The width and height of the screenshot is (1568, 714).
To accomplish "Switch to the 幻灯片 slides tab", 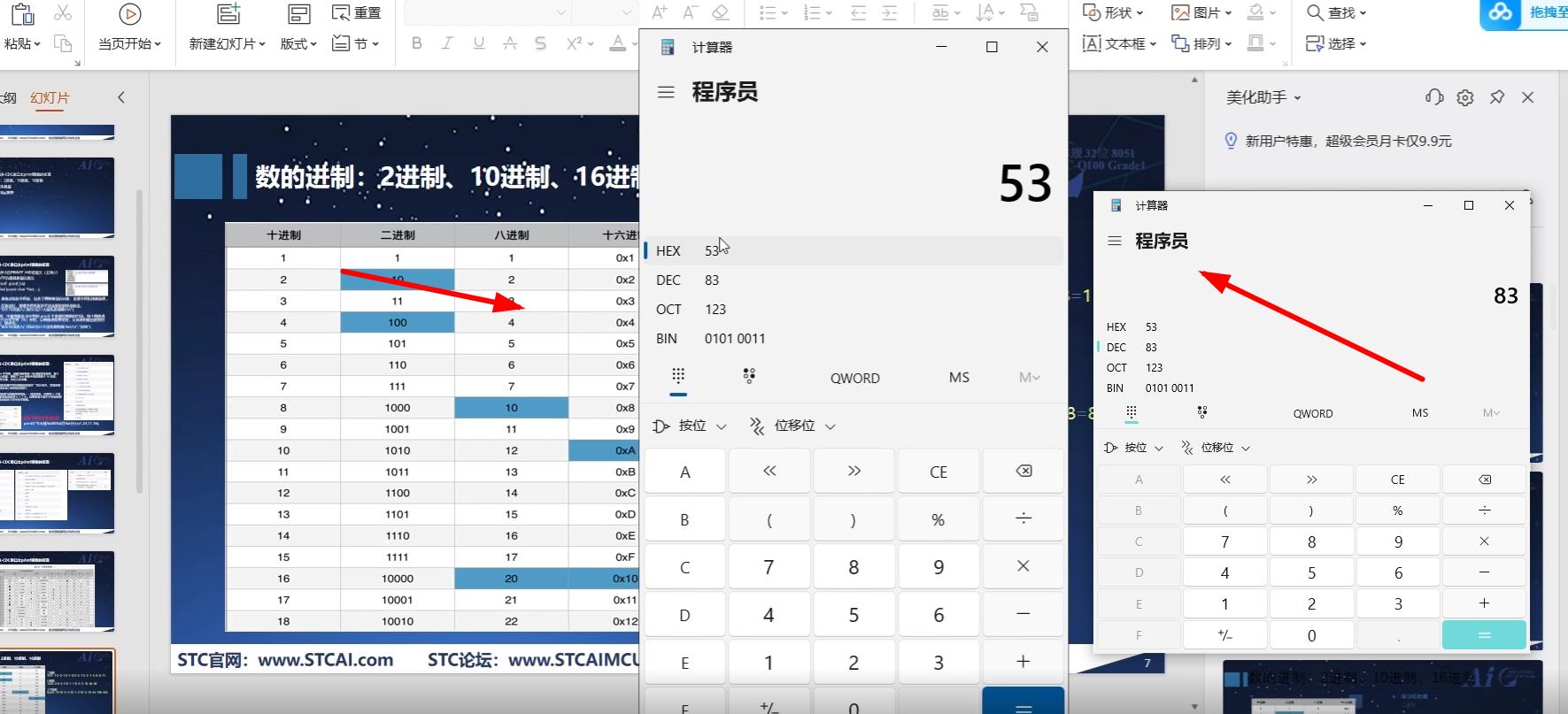I will (x=50, y=97).
